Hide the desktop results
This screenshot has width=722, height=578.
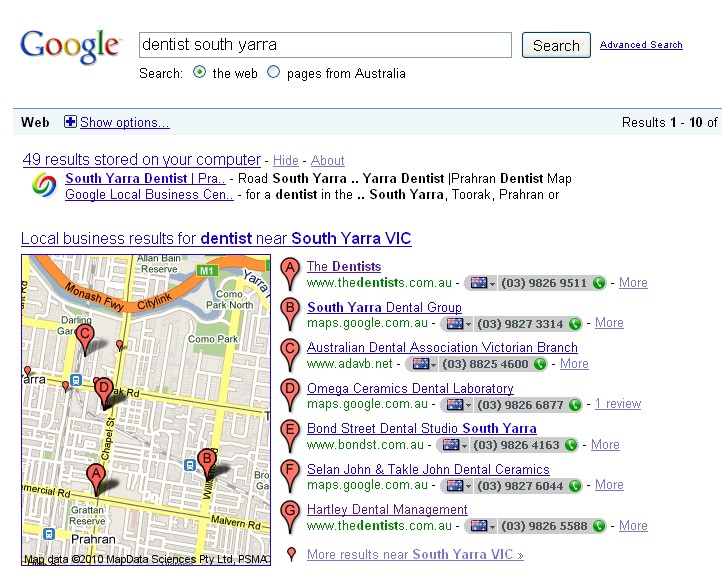coord(286,160)
